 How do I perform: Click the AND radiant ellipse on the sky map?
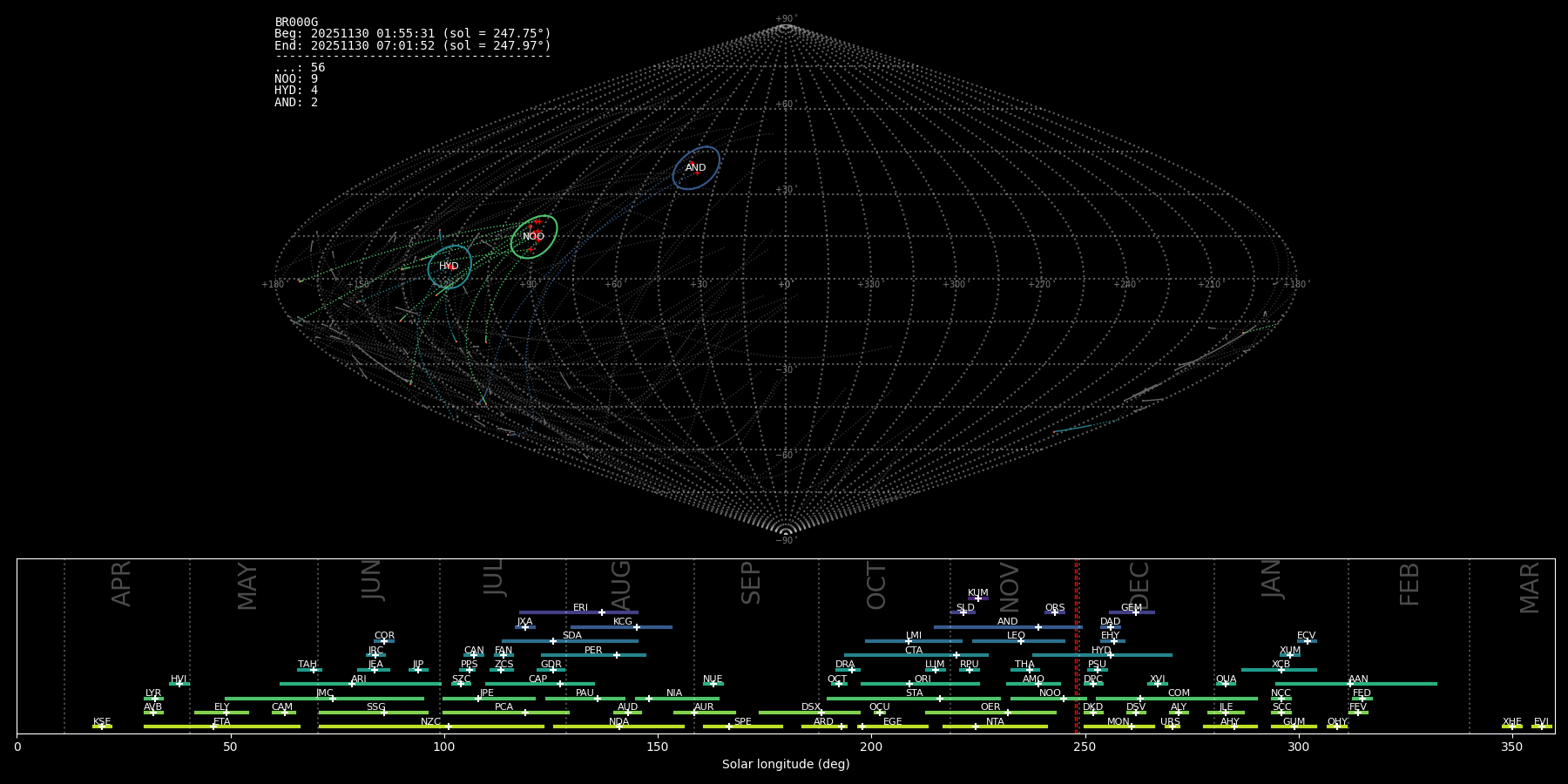pos(696,167)
